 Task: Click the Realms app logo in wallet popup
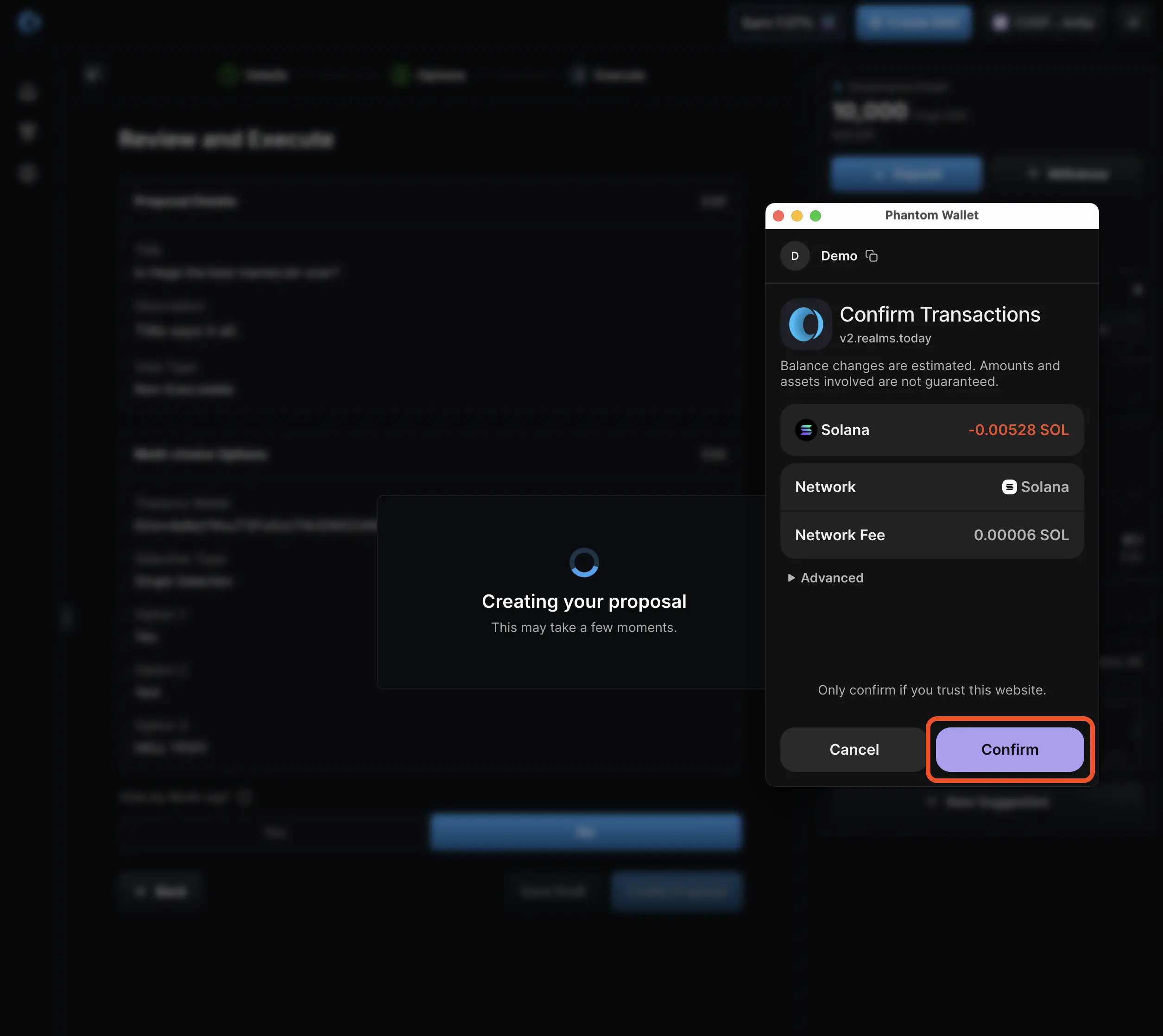tap(805, 324)
